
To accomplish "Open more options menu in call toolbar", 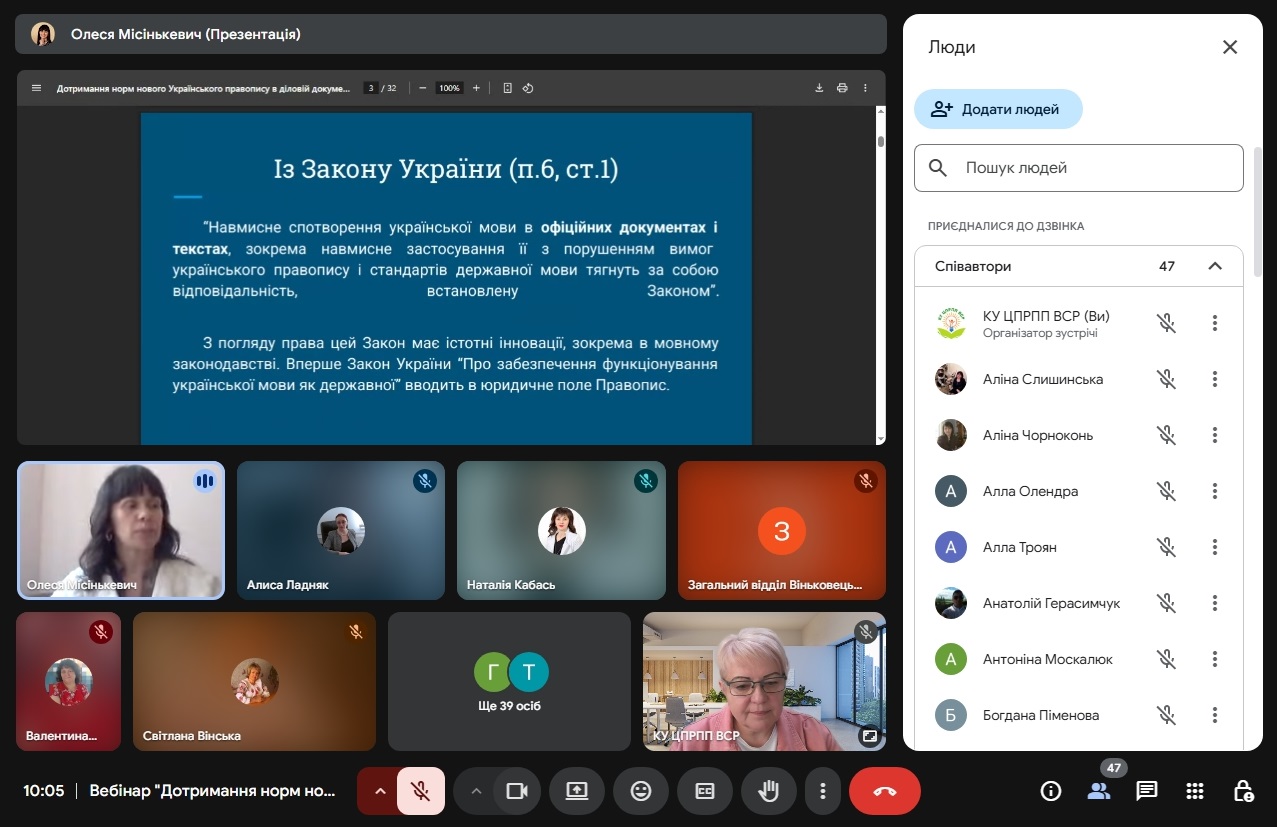I will click(823, 791).
